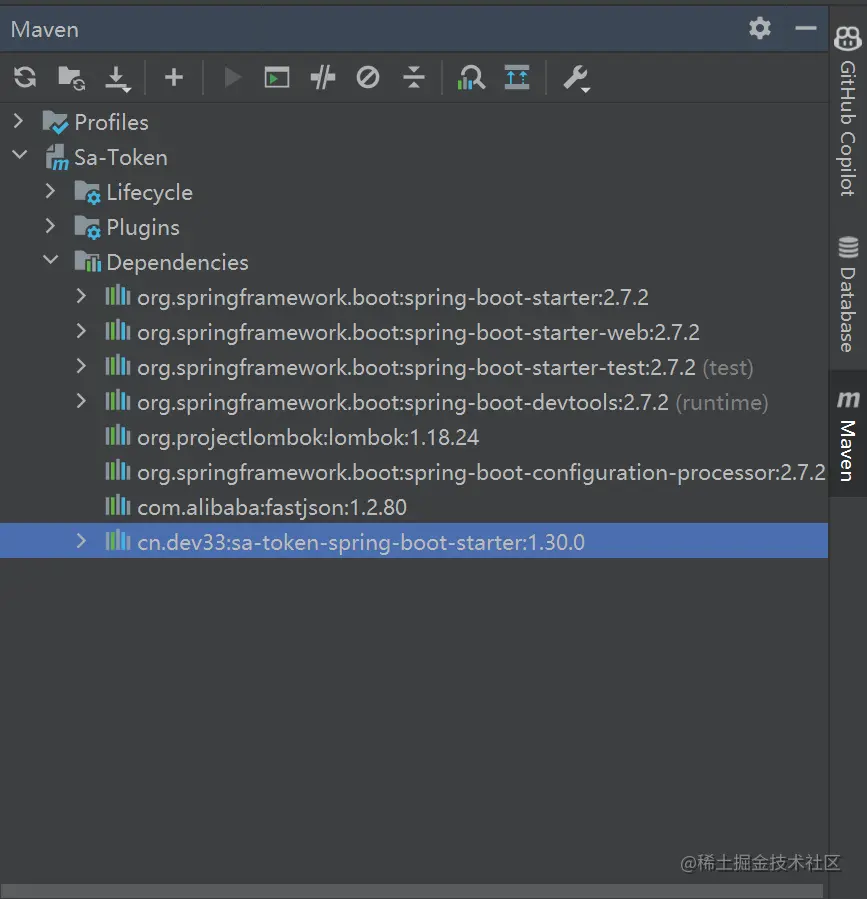Execute Maven goal icon

[276, 77]
